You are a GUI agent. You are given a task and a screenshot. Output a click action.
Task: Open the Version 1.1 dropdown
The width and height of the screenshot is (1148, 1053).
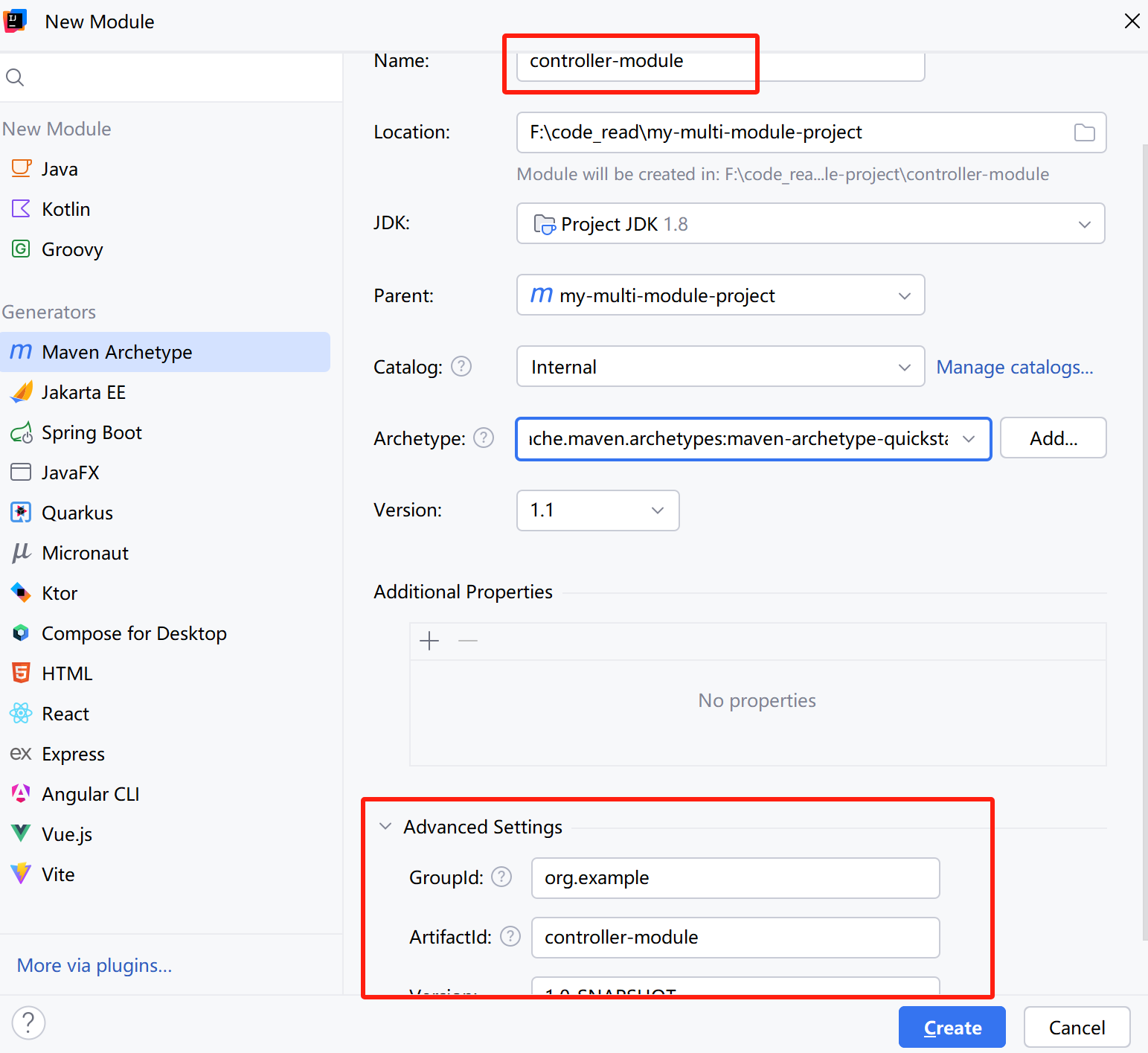(597, 511)
